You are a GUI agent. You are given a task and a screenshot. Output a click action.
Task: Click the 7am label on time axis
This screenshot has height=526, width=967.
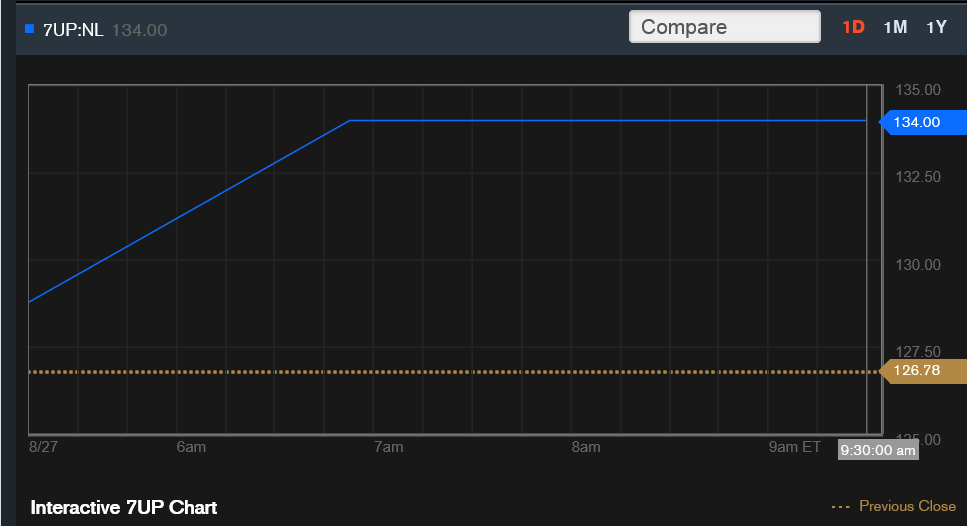pyautogui.click(x=388, y=447)
